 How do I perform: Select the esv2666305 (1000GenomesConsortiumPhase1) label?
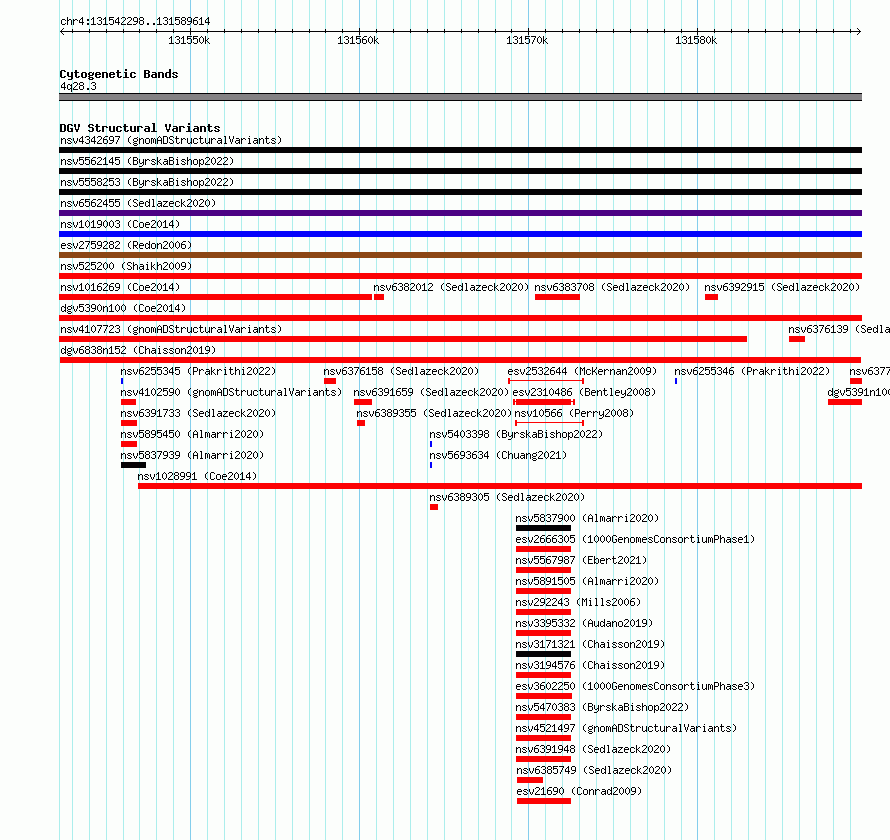click(x=635, y=539)
